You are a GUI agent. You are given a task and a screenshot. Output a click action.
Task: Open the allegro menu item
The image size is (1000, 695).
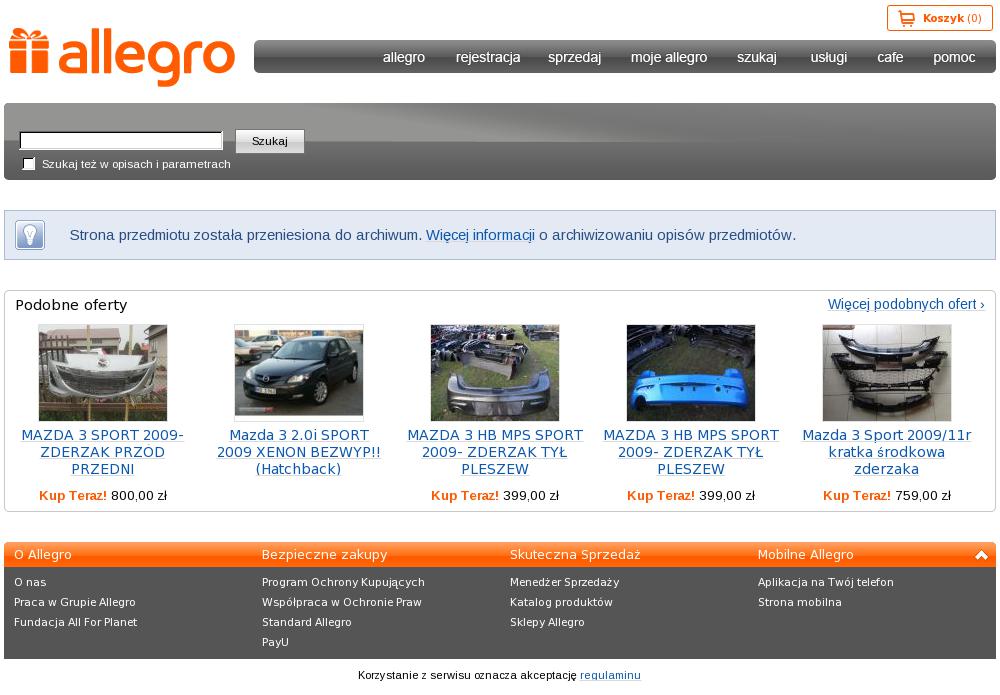coord(404,57)
